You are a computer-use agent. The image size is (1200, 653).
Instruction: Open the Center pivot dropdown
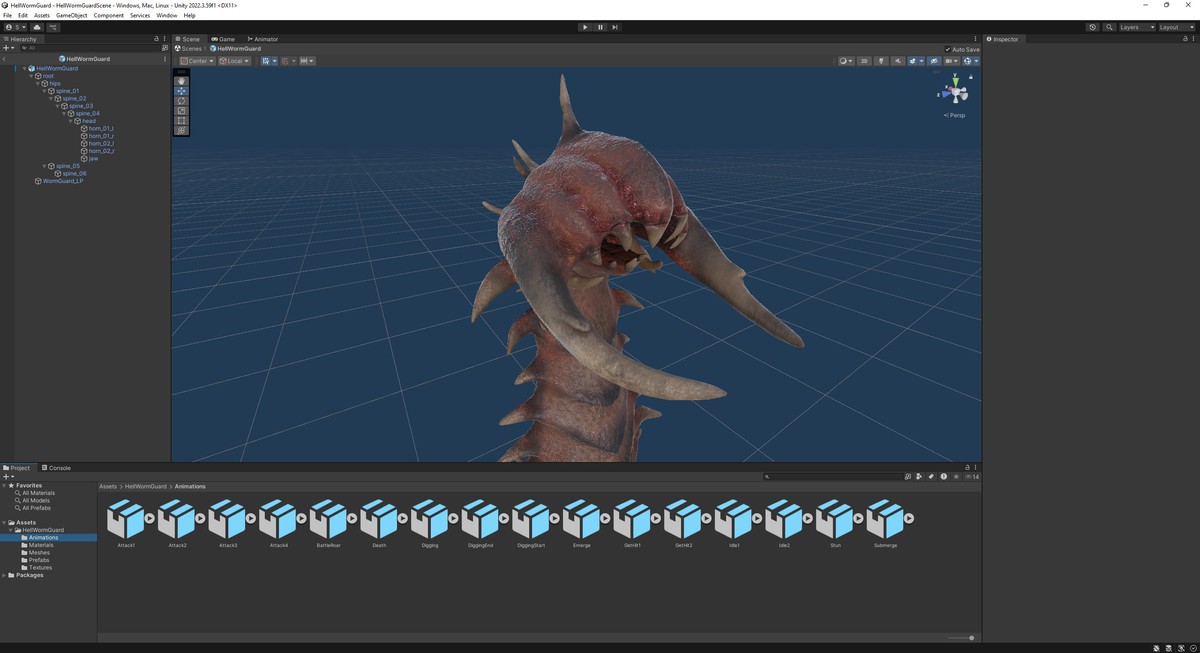click(197, 61)
